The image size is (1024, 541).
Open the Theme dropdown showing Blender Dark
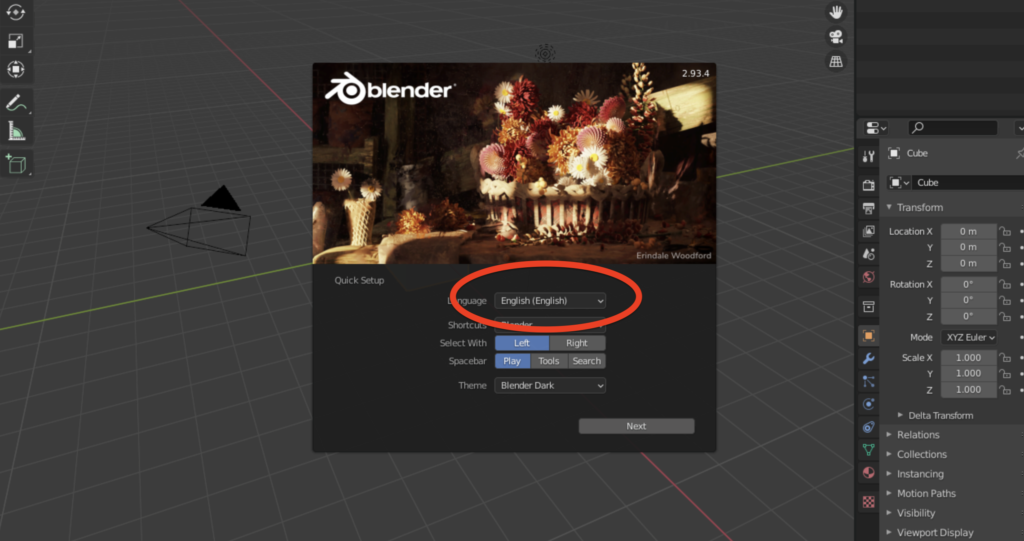(x=550, y=386)
